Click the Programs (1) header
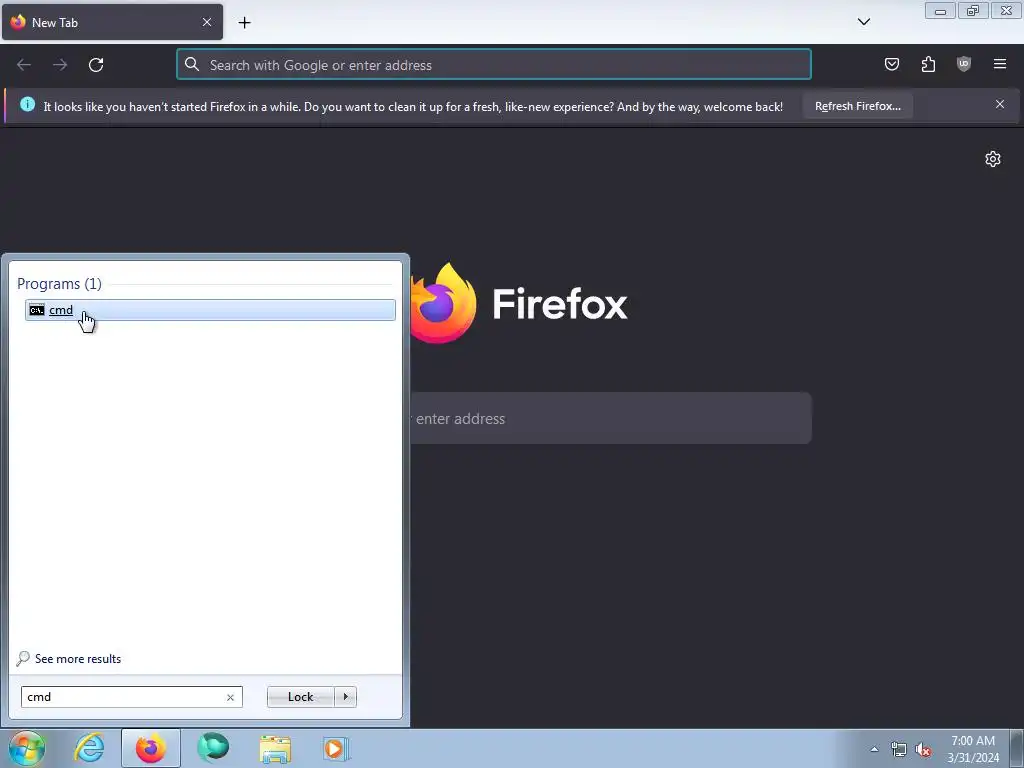 pos(59,283)
